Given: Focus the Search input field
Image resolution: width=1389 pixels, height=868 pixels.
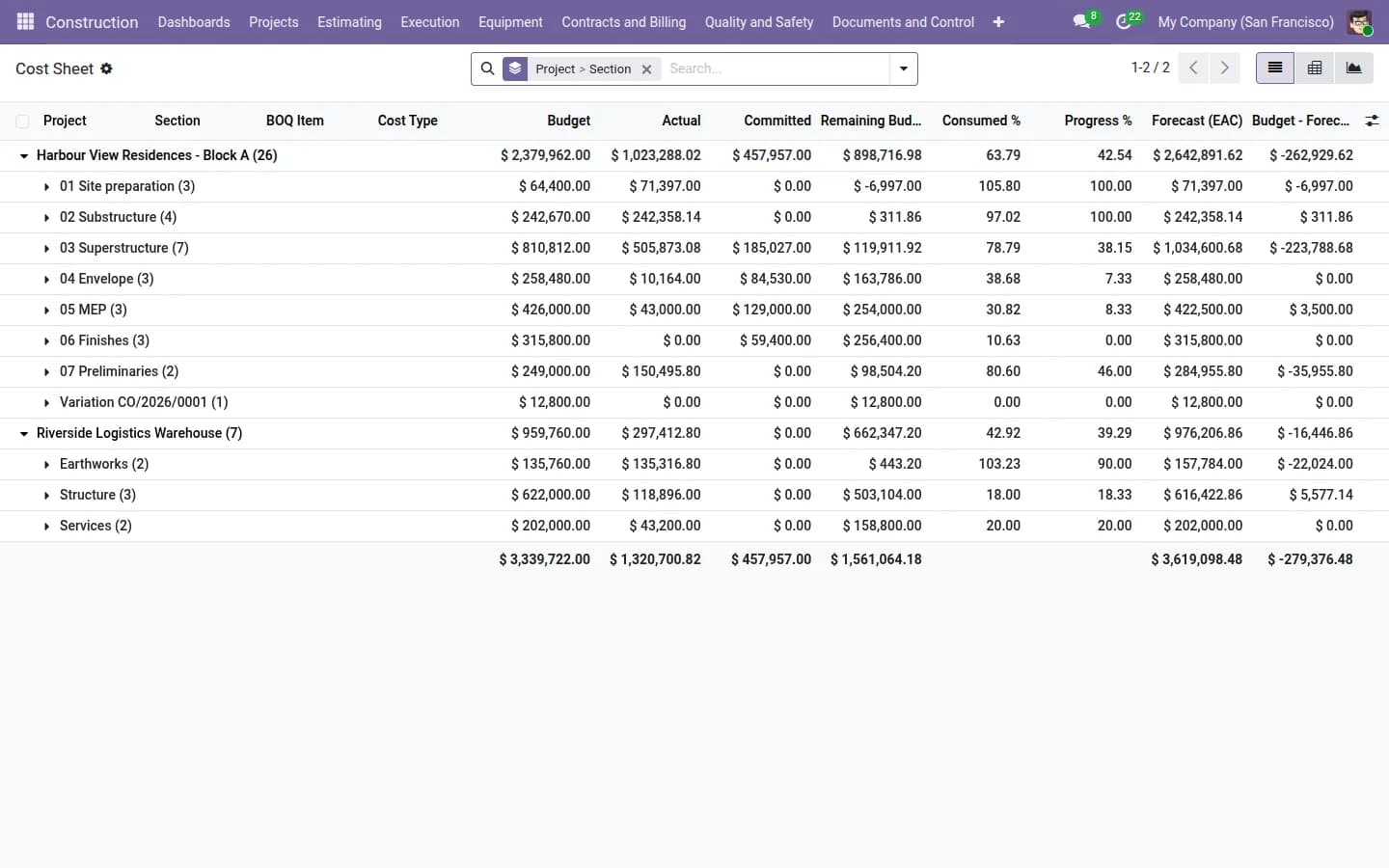Looking at the screenshot, I should pos(776,68).
